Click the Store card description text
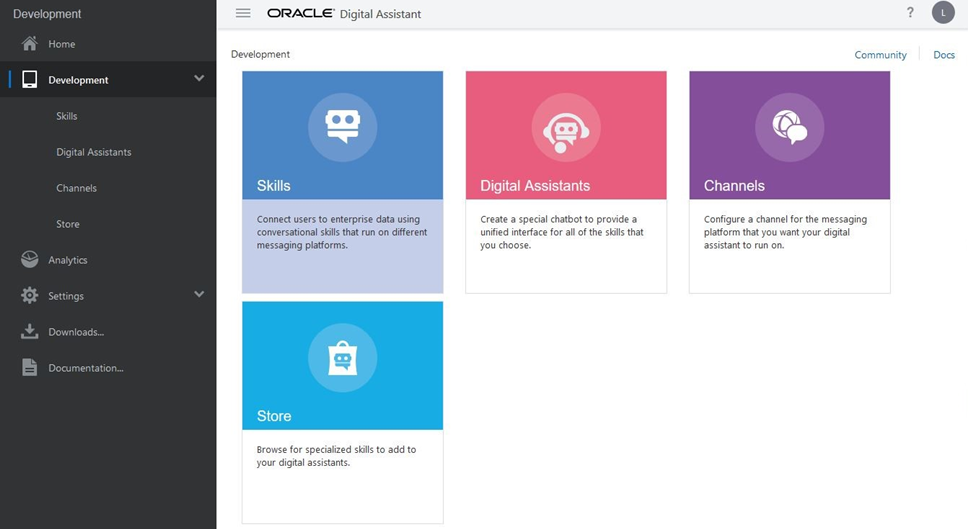 336,456
